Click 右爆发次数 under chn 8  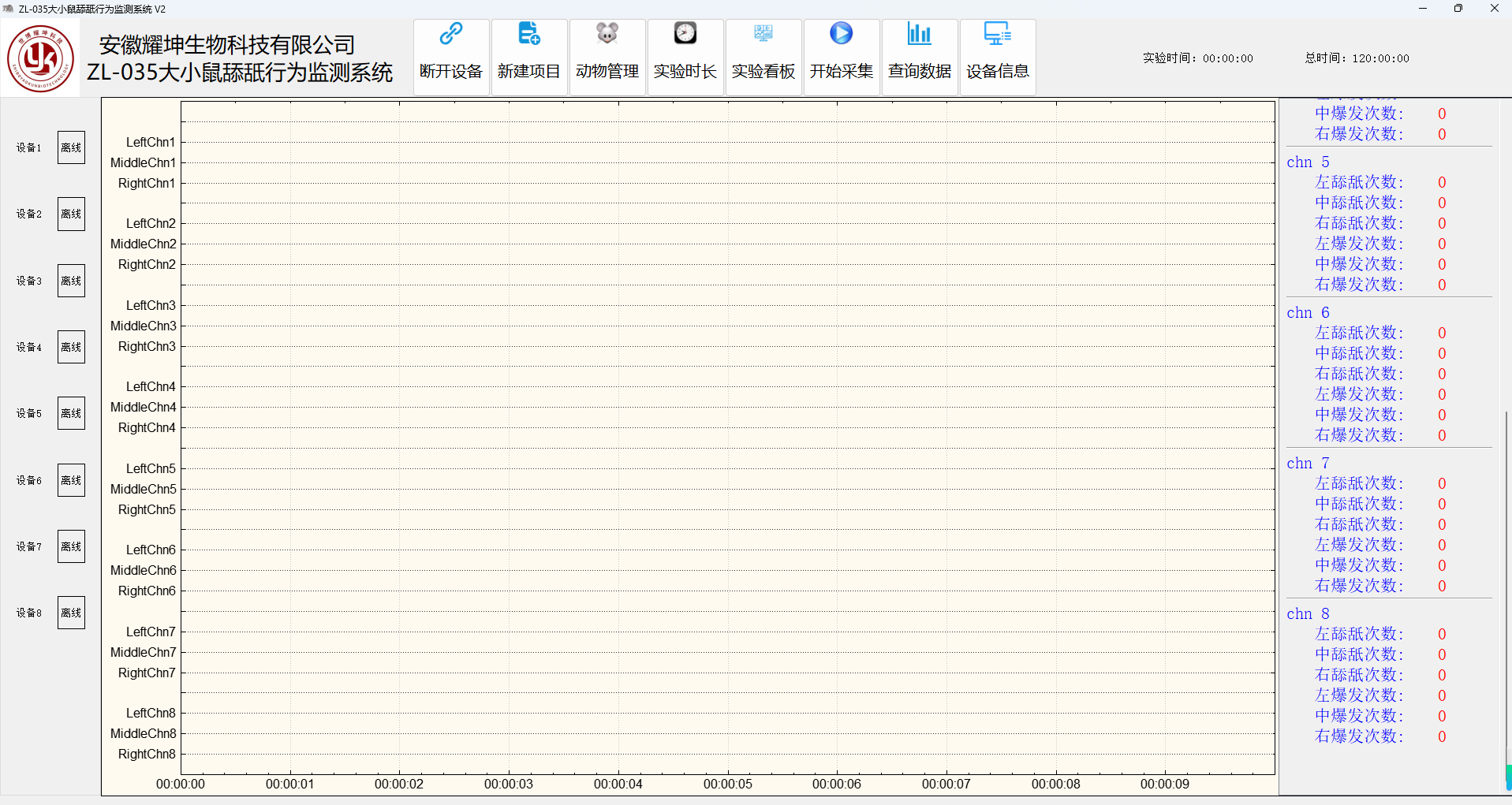click(1359, 736)
